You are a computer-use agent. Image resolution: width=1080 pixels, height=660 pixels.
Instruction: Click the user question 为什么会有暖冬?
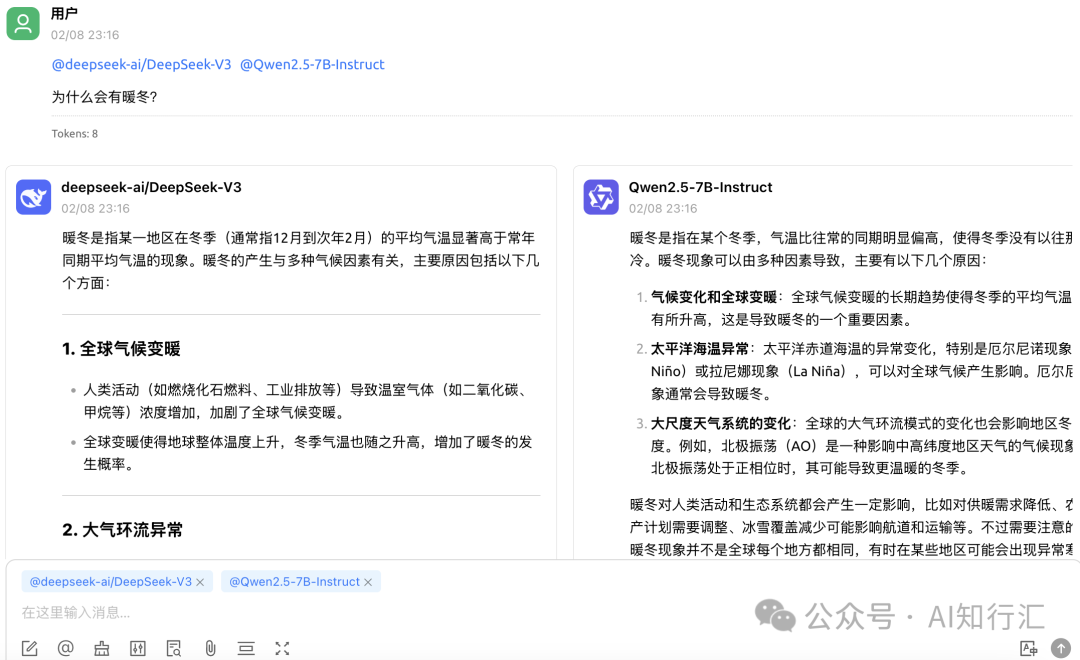tap(105, 97)
